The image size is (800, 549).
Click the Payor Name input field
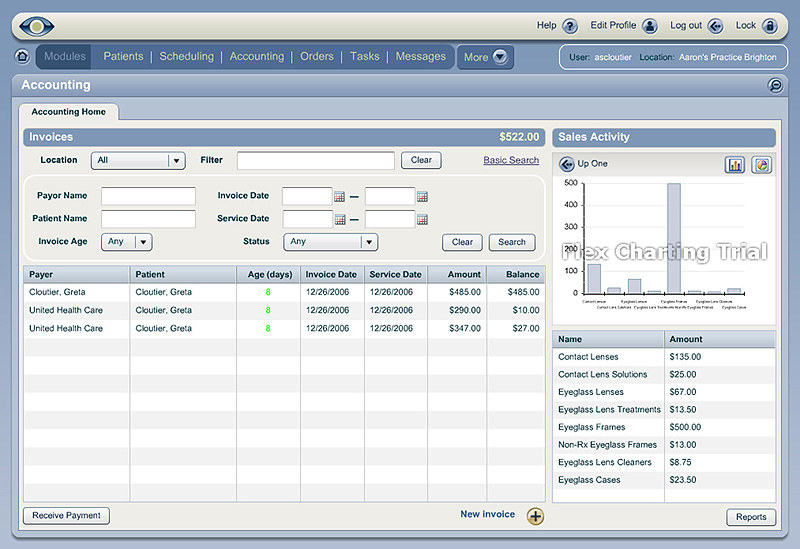click(x=148, y=196)
